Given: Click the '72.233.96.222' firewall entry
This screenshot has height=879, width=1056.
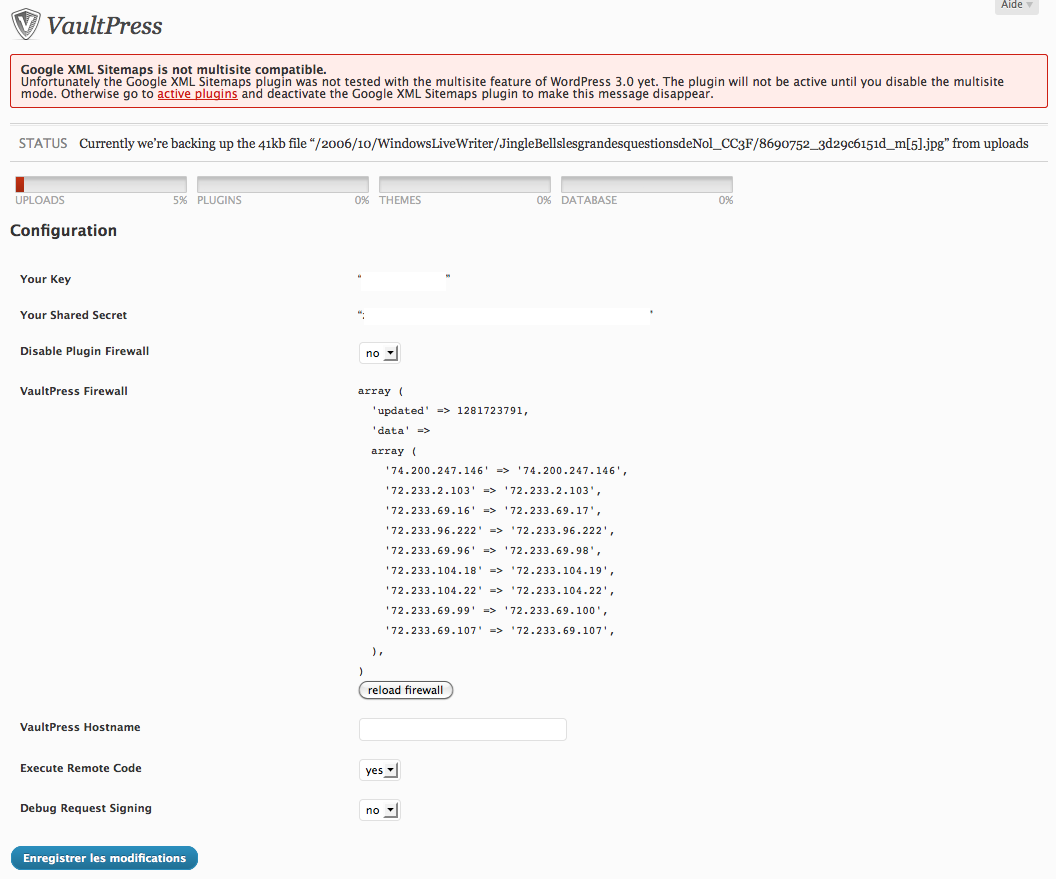Looking at the screenshot, I should pos(500,530).
